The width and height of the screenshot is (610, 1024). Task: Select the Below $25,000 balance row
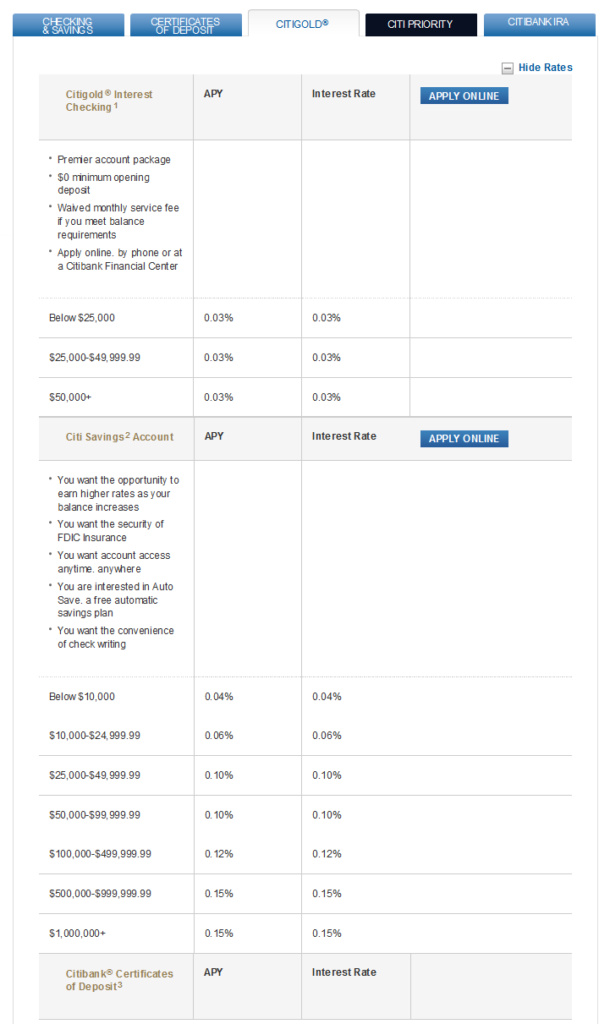85,318
